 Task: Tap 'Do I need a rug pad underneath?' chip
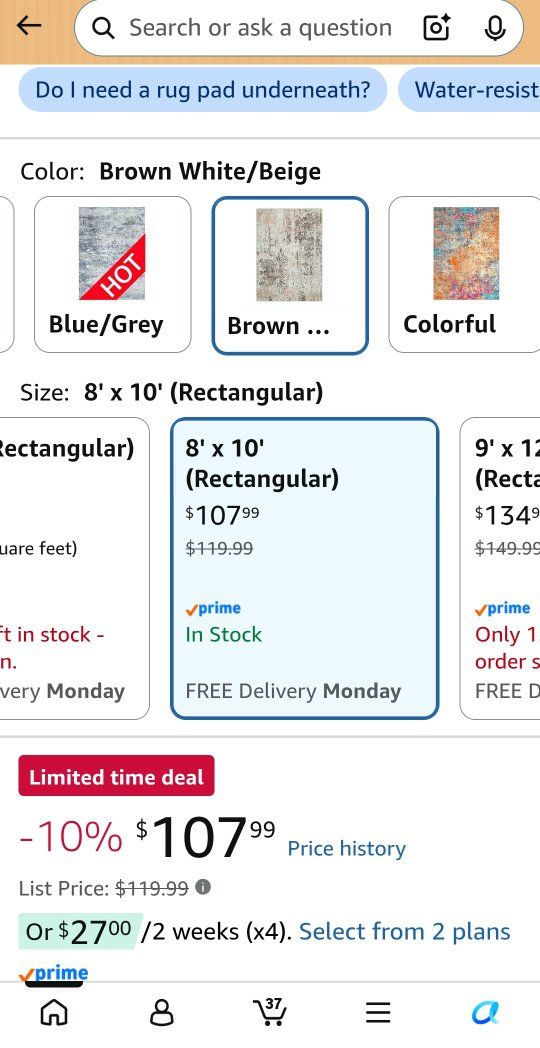202,90
